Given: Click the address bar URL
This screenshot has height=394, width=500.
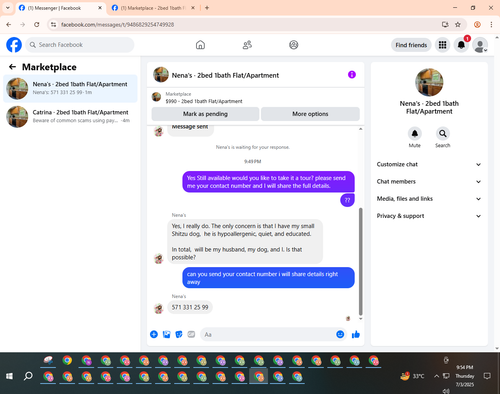Looking at the screenshot, I should click(x=117, y=25).
